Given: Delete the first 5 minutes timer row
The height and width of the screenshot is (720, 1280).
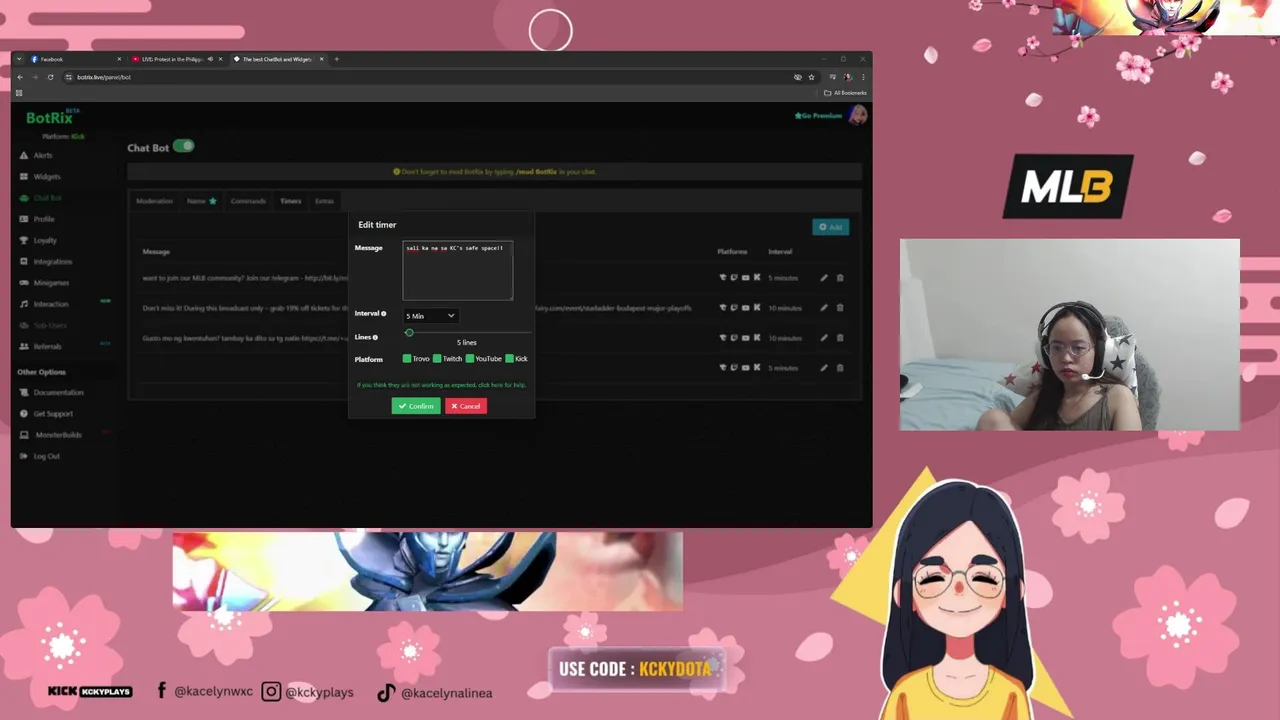Looking at the screenshot, I should click(840, 278).
